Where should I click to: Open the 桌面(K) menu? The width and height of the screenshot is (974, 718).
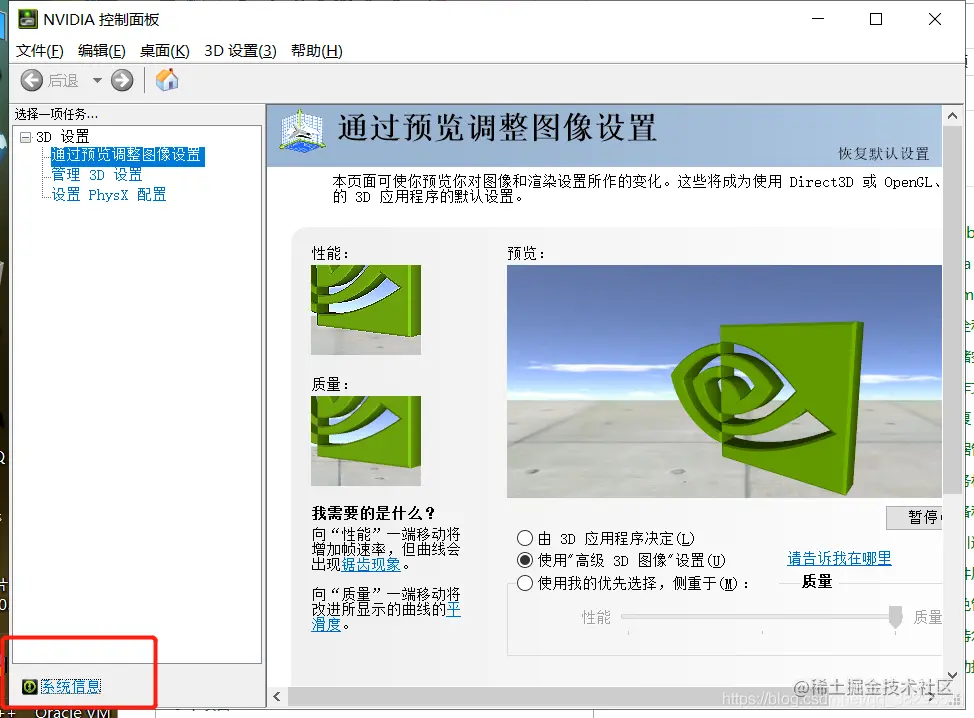165,51
